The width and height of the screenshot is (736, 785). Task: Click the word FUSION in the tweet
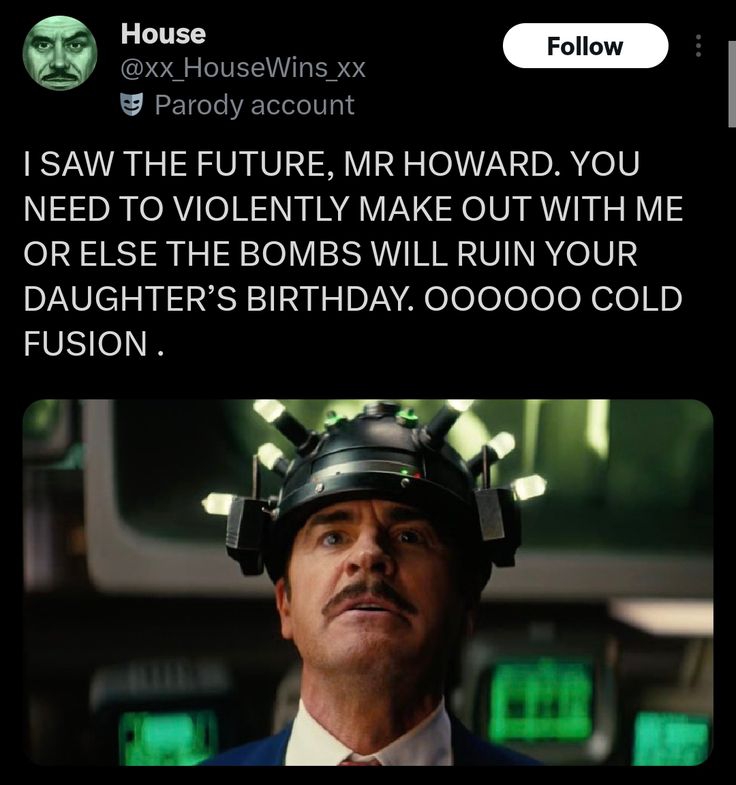tap(85, 343)
